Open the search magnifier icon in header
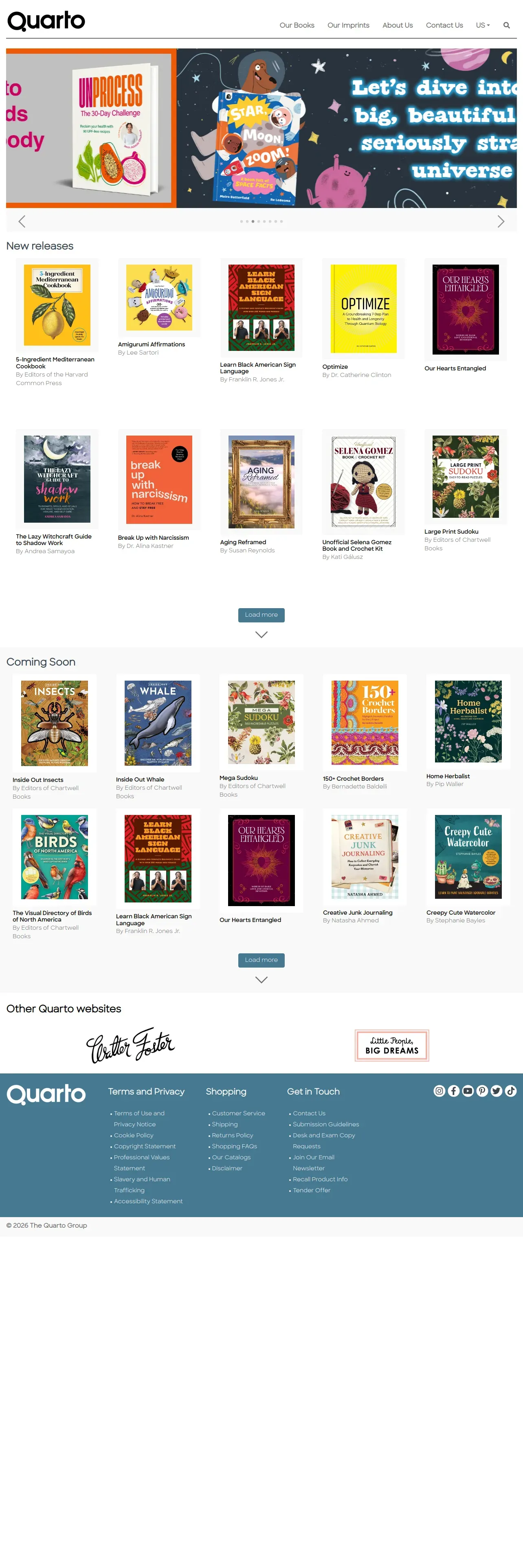Image resolution: width=523 pixels, height=1568 pixels. pos(506,26)
